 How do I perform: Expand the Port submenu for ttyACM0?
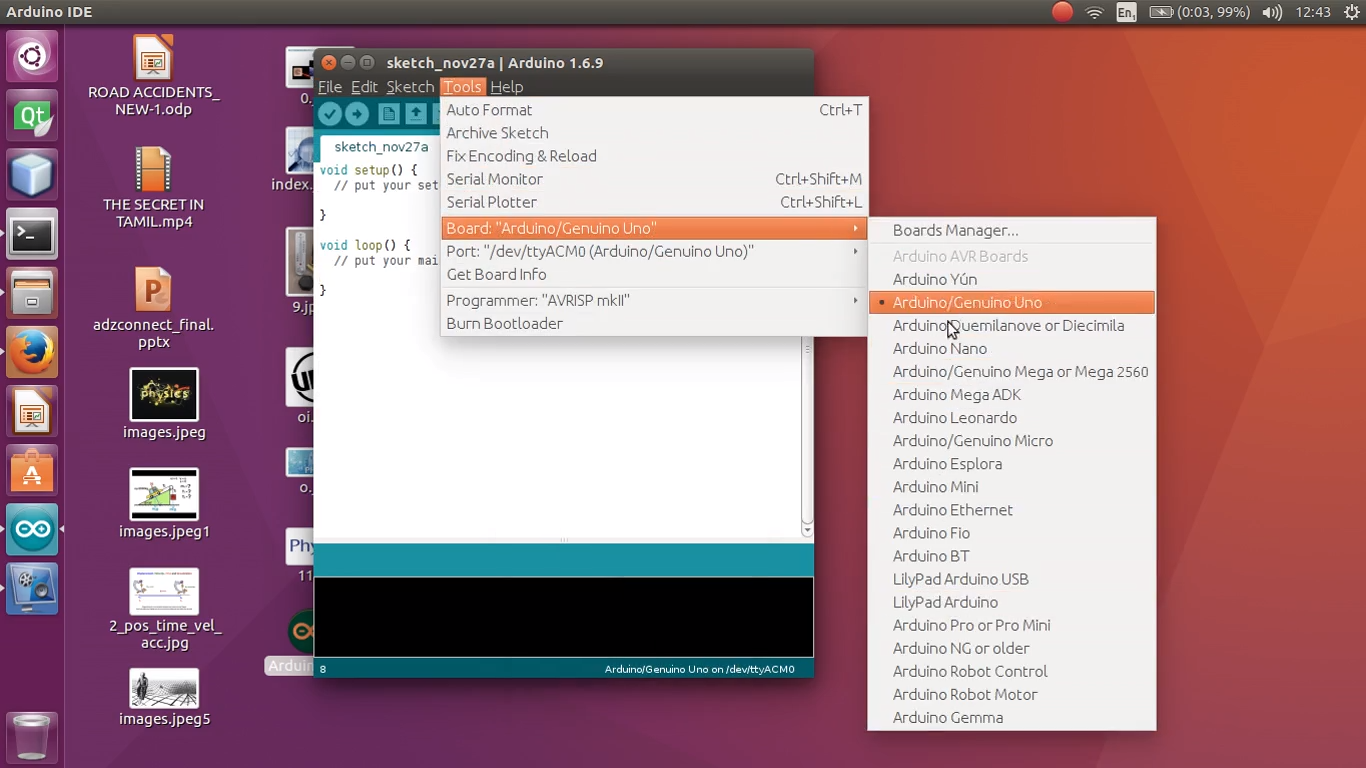855,251
